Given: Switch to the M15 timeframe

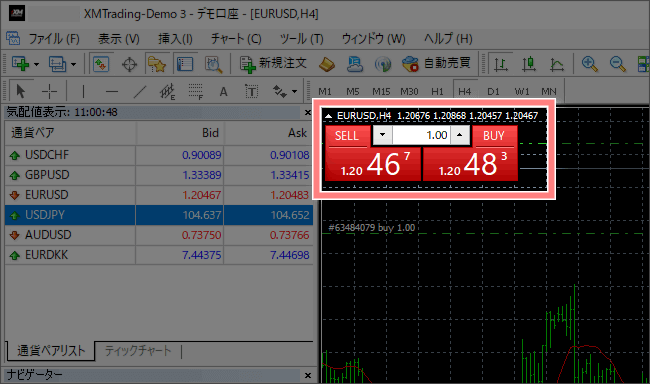Looking at the screenshot, I should click(x=381, y=91).
